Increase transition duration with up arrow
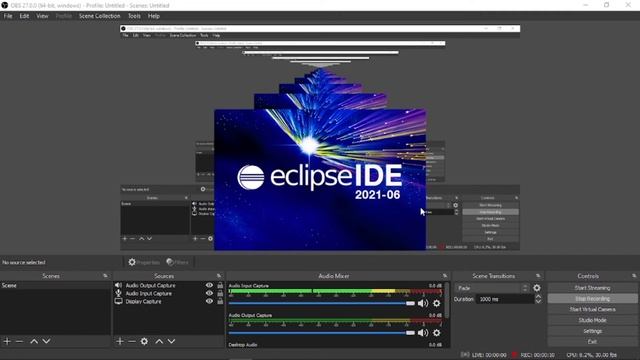The height and width of the screenshot is (360, 640). (x=538, y=297)
